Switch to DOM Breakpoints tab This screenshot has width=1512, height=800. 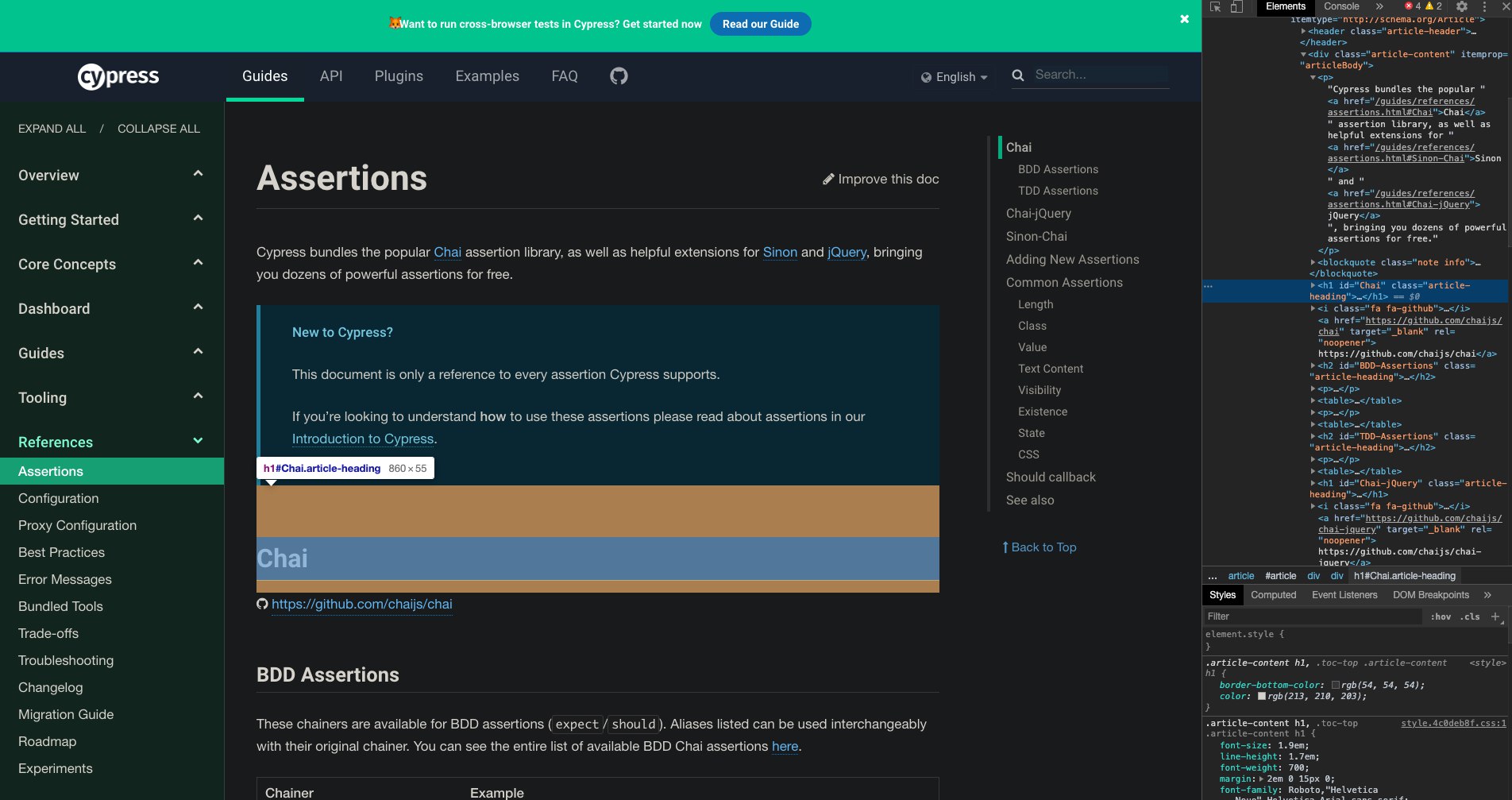point(1431,595)
